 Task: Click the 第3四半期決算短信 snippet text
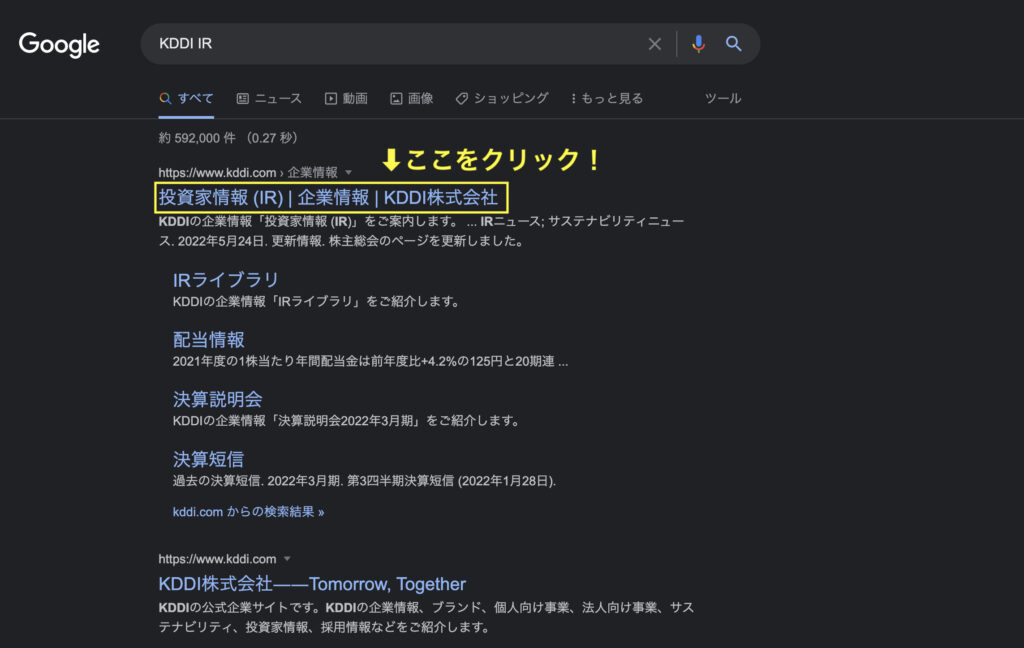pos(364,481)
